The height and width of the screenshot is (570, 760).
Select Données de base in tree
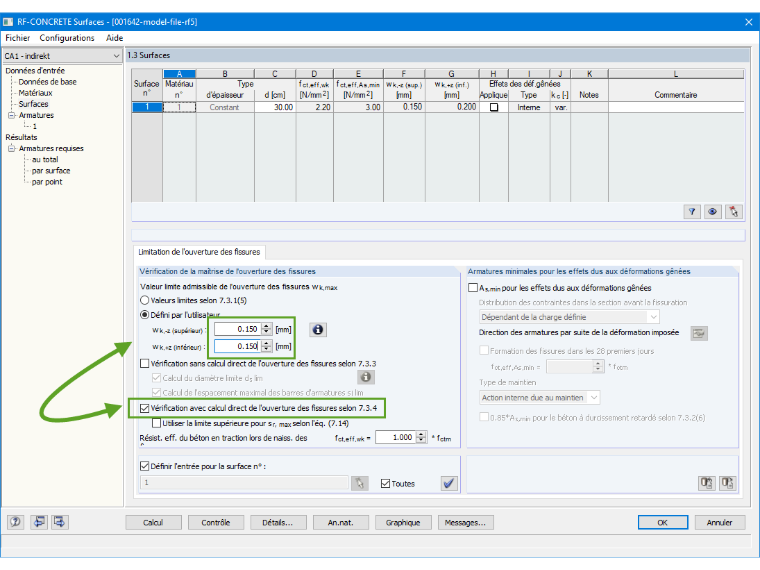pyautogui.click(x=48, y=82)
